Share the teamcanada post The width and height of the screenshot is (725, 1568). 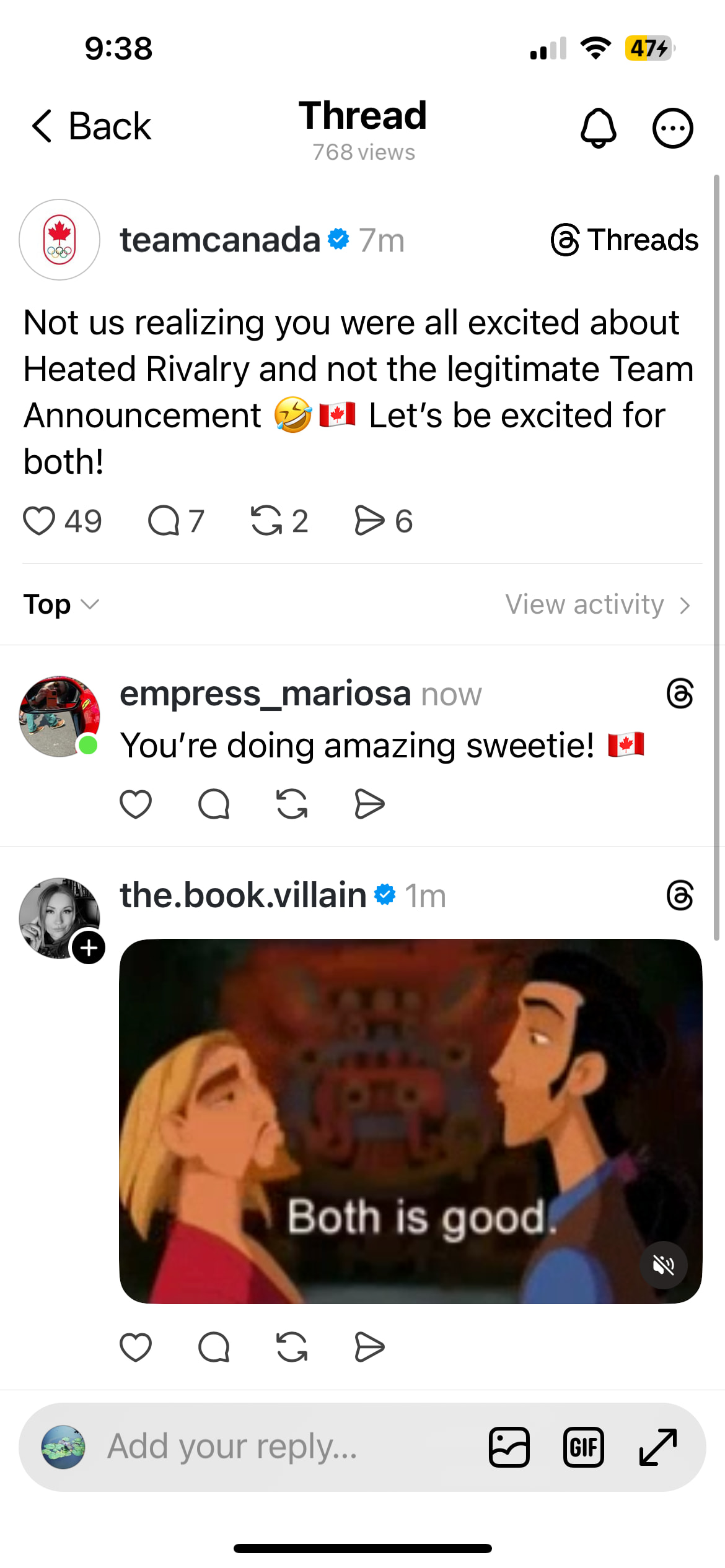[369, 520]
